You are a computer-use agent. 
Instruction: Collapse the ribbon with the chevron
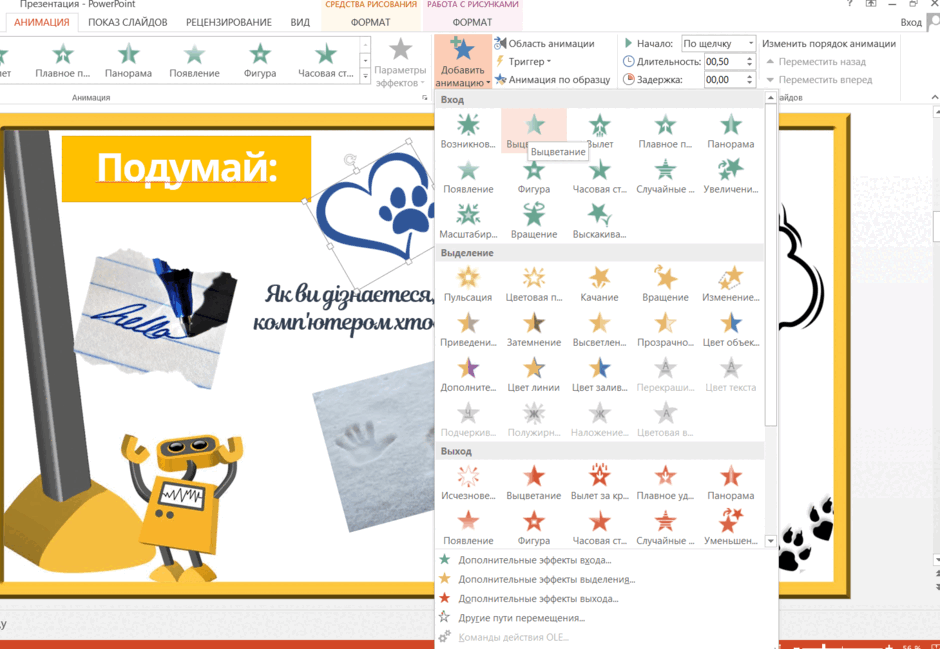coord(934,97)
